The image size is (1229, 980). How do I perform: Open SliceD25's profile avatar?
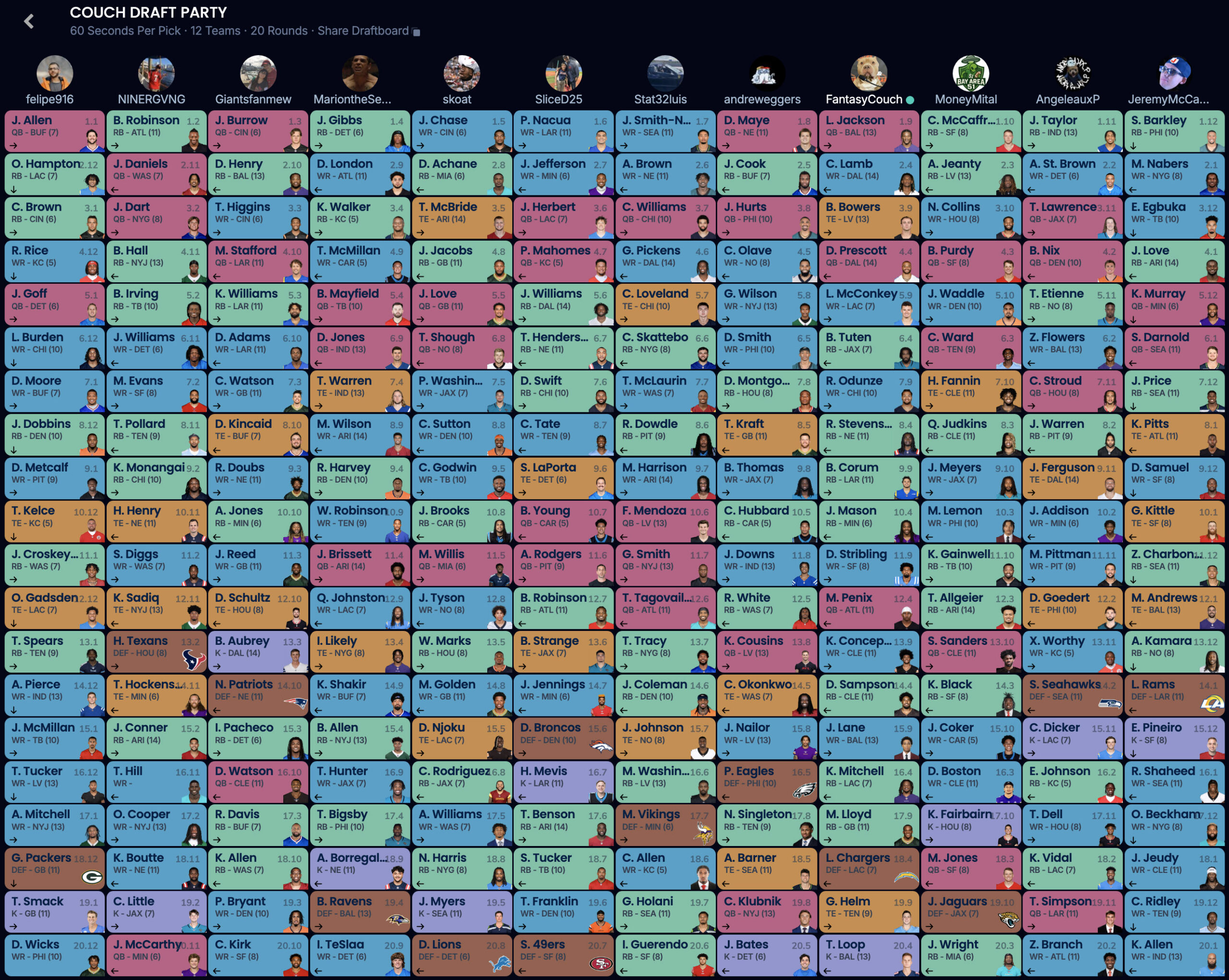[x=564, y=73]
